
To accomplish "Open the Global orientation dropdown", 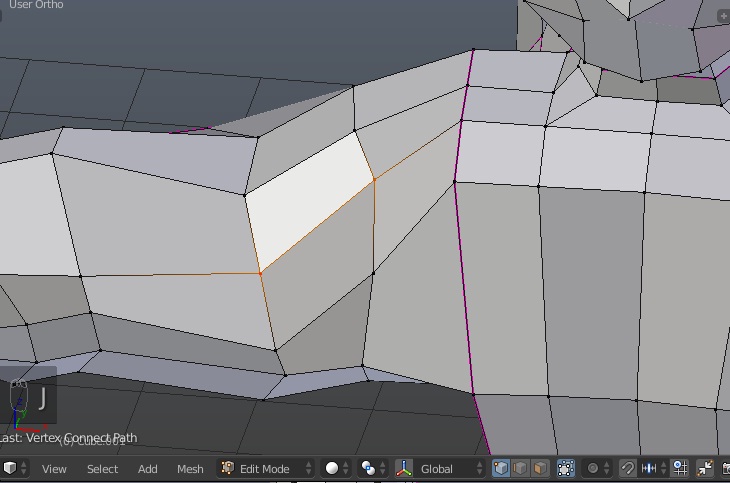I will 450,468.
